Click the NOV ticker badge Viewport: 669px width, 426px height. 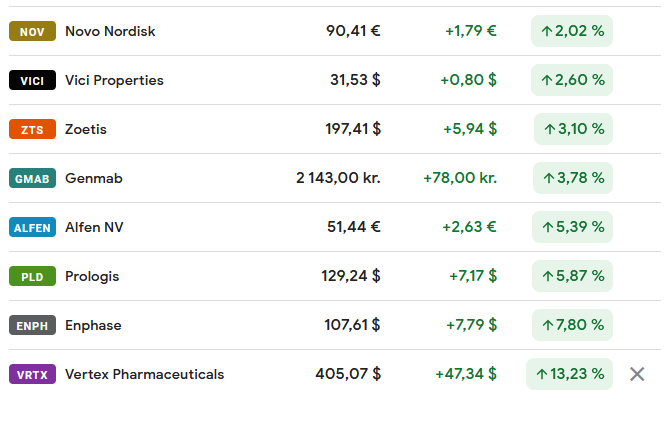coord(32,31)
